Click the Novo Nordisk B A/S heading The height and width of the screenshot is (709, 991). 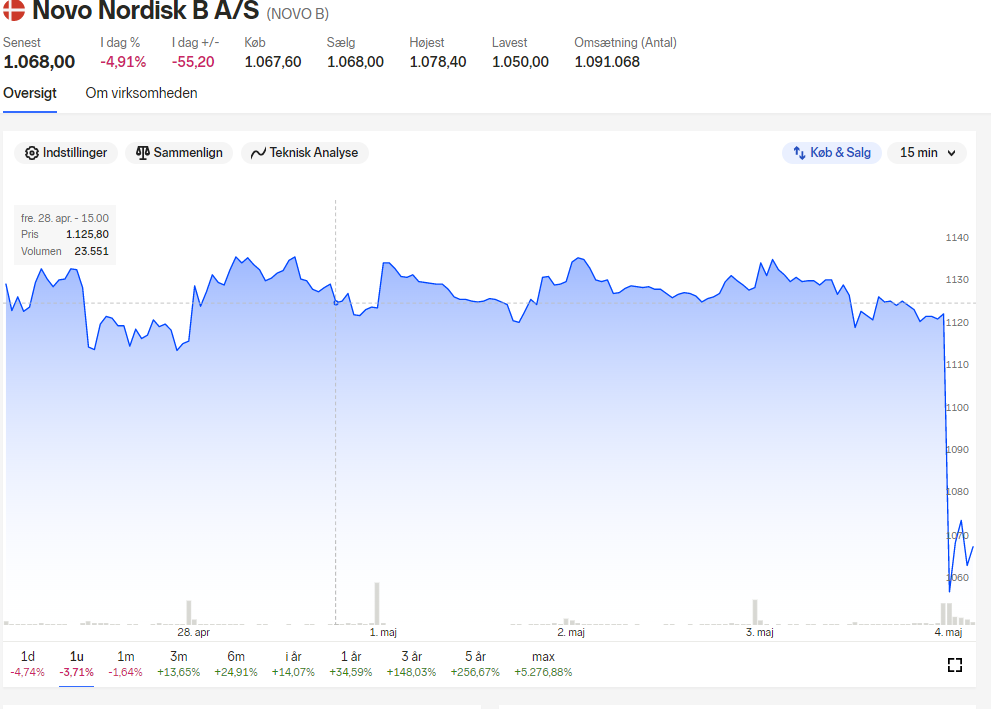[146, 10]
